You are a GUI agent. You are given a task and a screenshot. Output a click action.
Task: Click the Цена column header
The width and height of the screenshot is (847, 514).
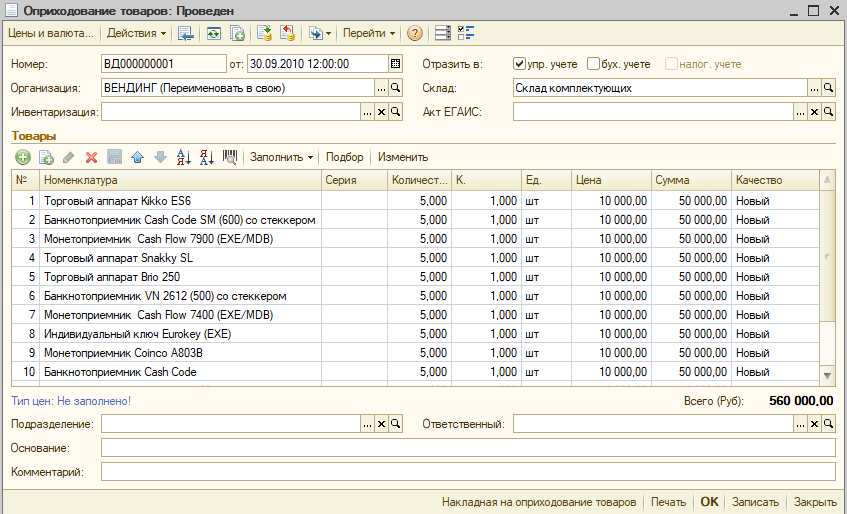611,180
